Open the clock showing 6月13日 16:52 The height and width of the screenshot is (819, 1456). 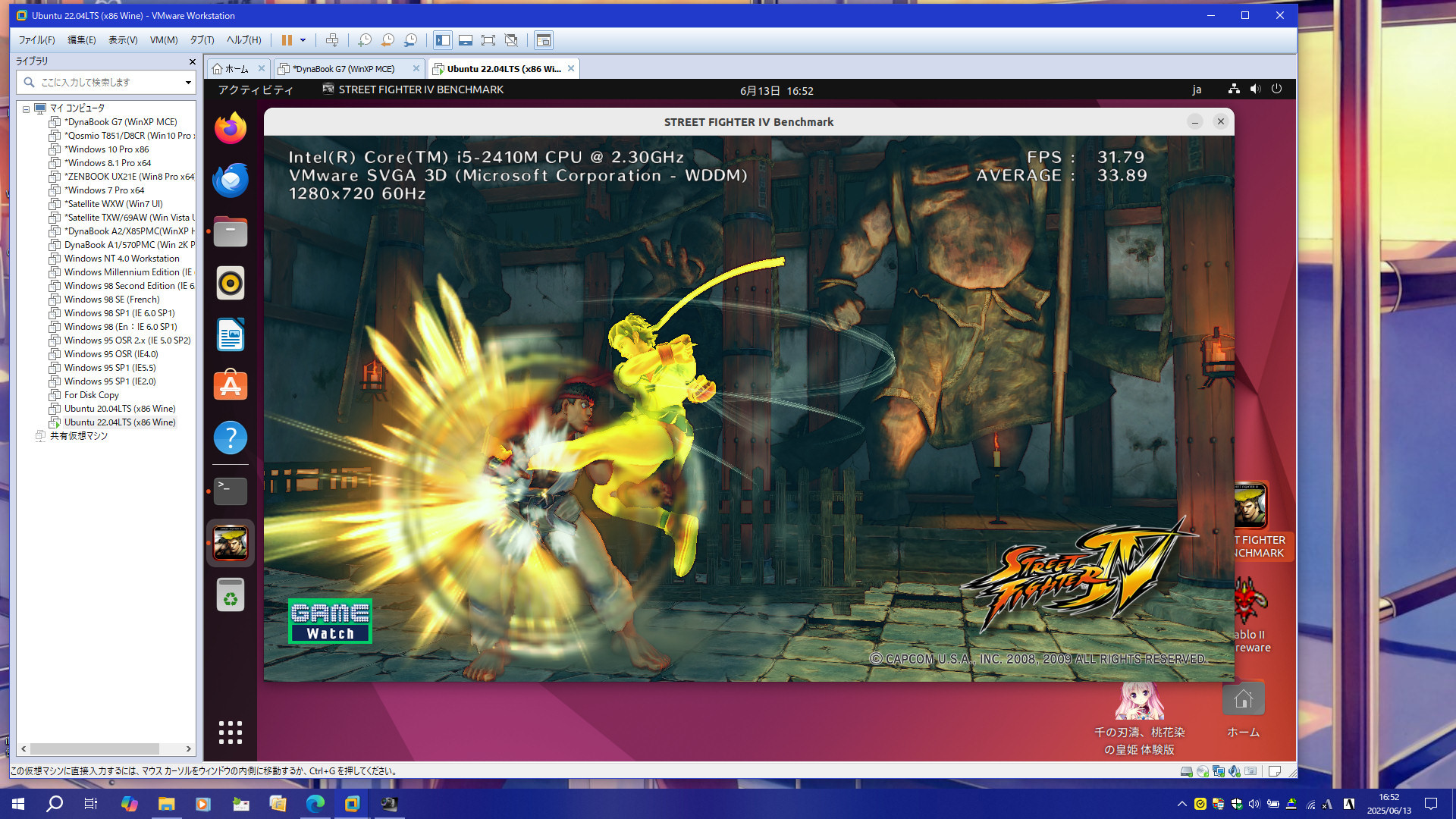(777, 90)
